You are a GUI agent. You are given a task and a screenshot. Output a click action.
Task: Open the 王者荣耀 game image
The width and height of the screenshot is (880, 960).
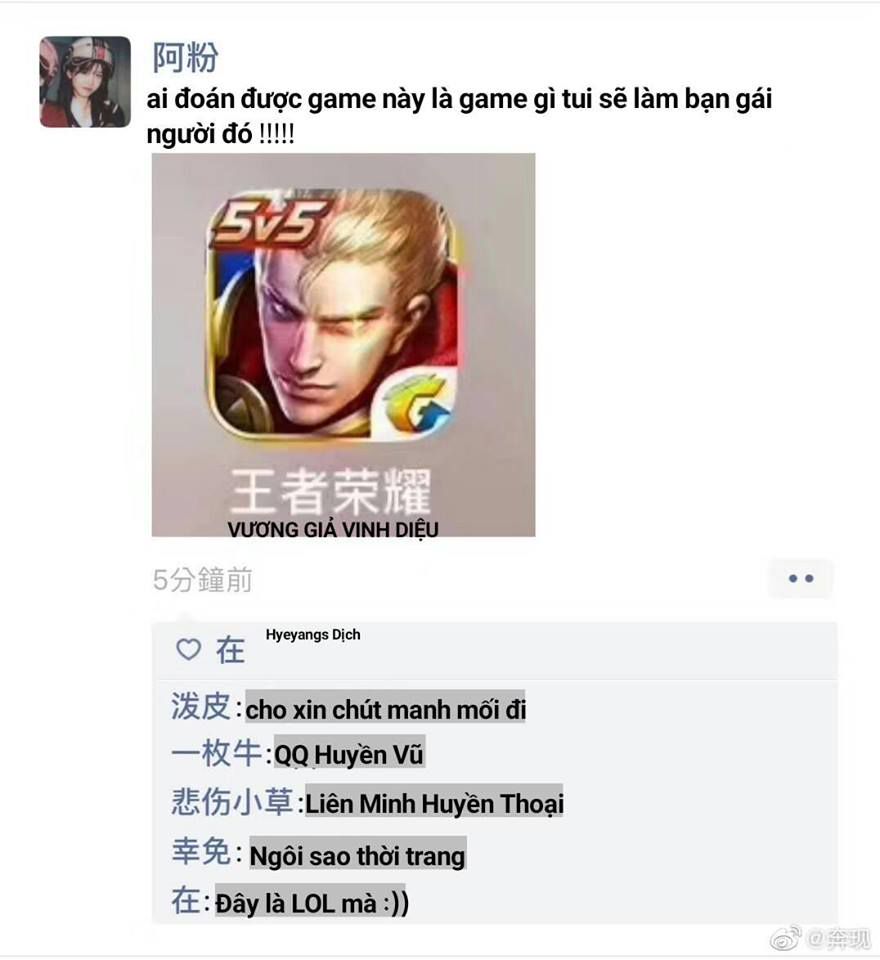coord(344,345)
